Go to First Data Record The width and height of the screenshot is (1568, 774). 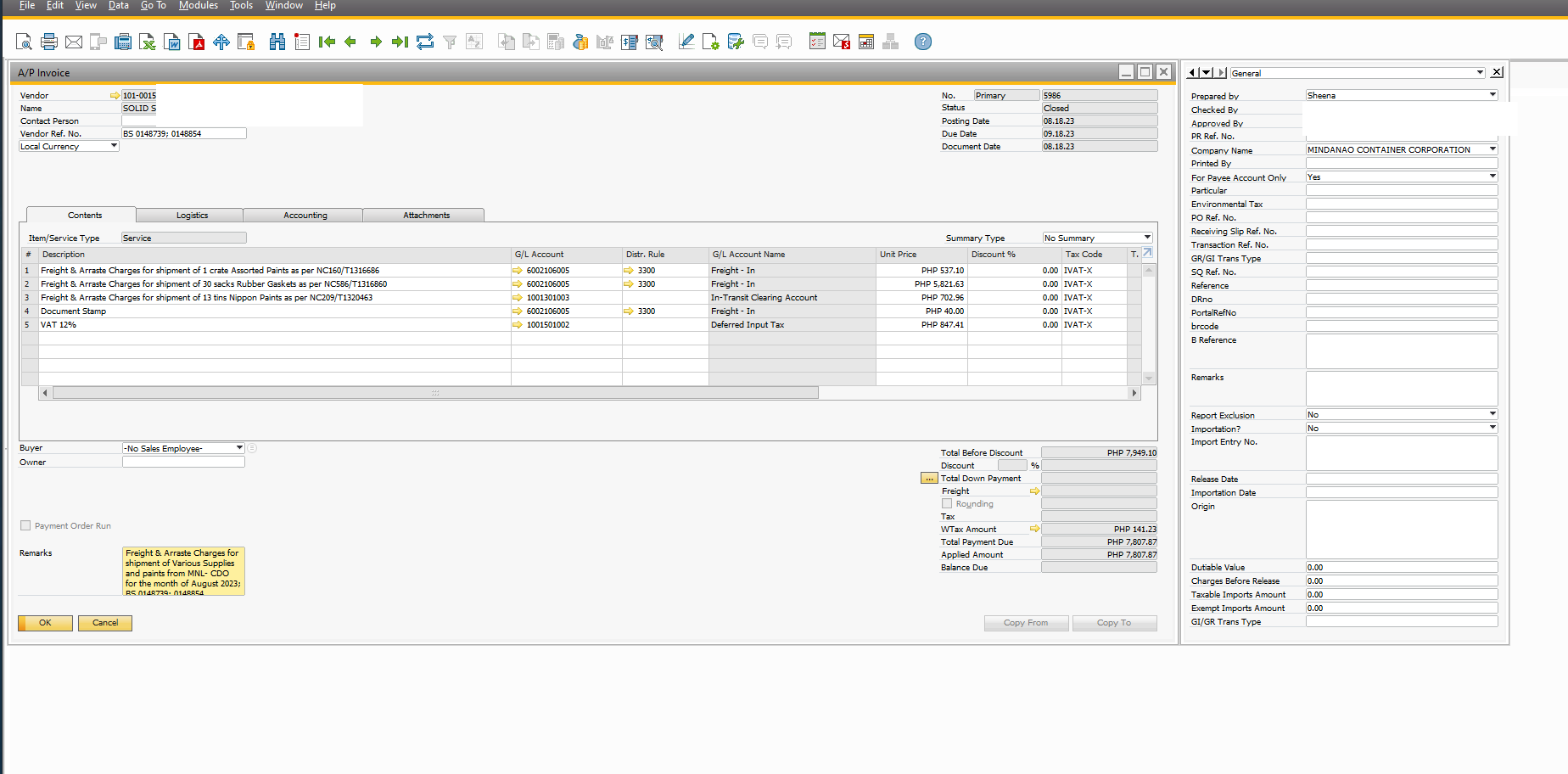tap(327, 42)
